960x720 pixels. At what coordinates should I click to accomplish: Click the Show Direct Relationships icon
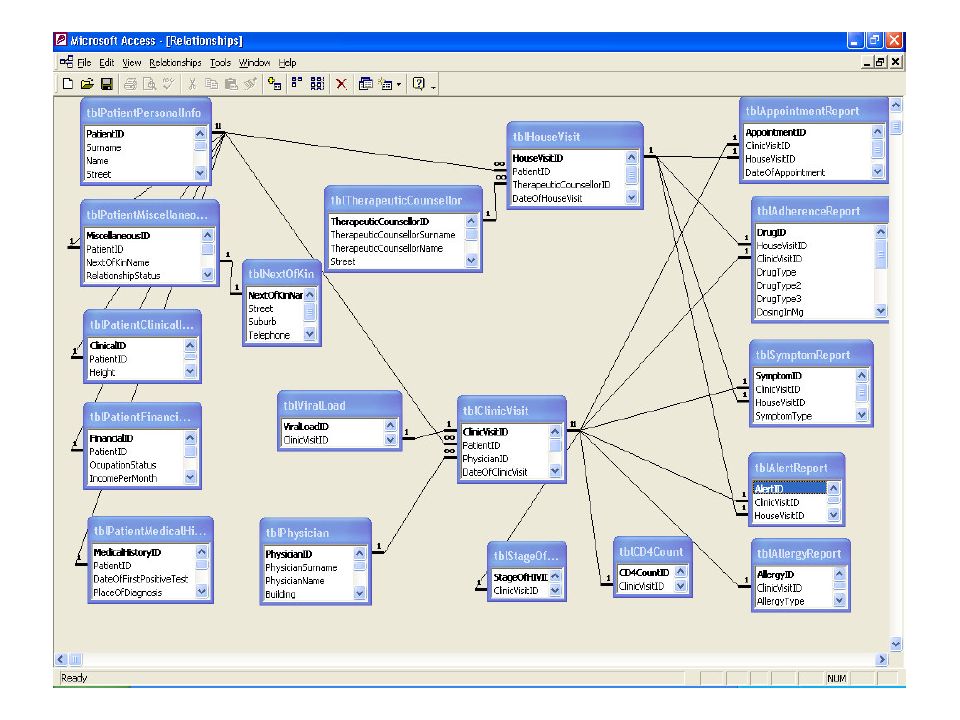point(297,84)
